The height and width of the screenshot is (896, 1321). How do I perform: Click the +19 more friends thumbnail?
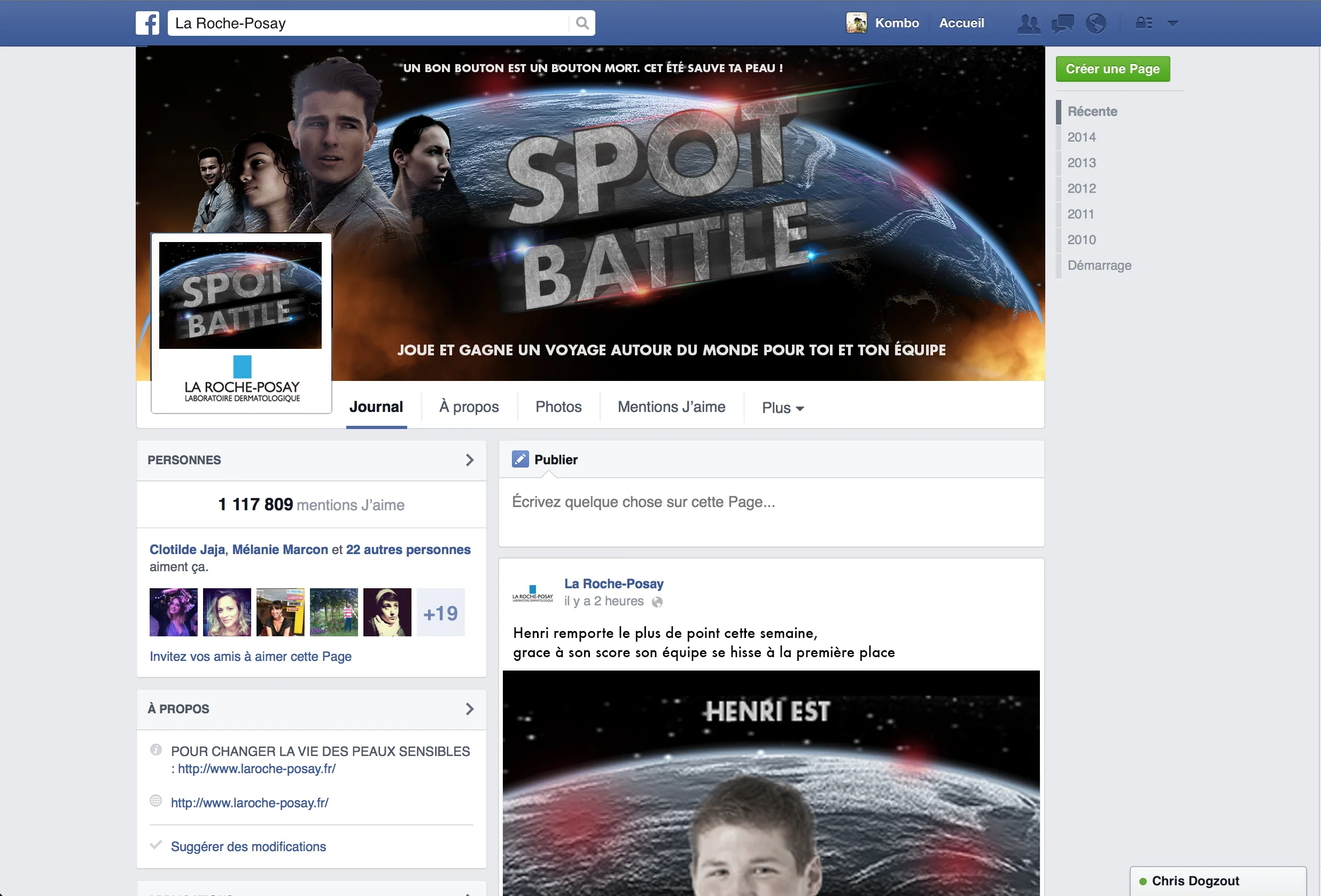point(440,612)
